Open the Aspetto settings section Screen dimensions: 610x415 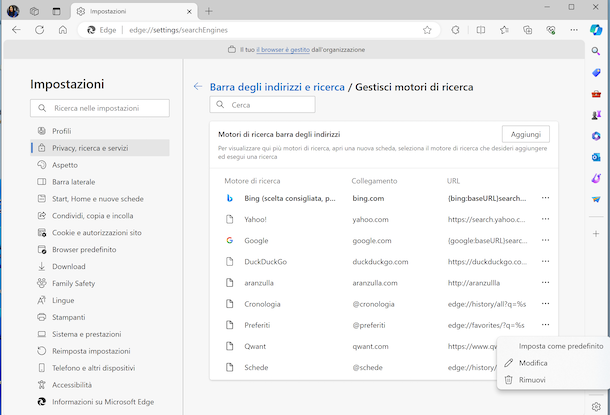pyautogui.click(x=100, y=165)
